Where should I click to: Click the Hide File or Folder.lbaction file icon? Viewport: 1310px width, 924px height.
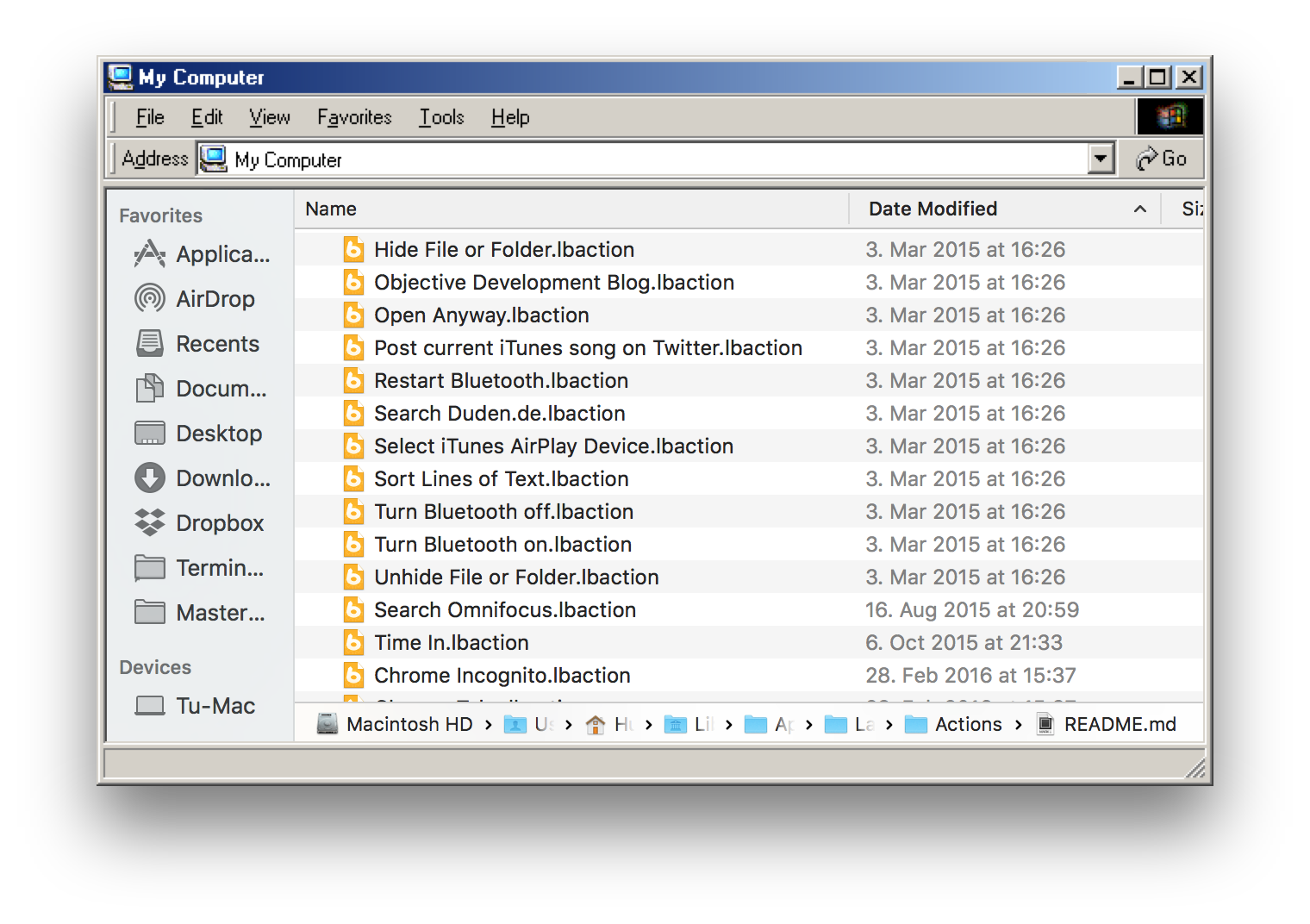[x=353, y=249]
